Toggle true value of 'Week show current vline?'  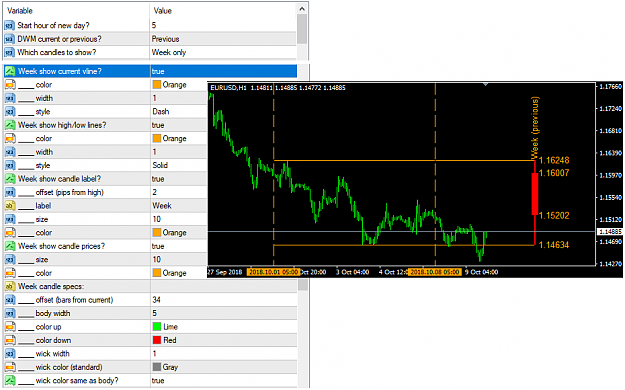[x=158, y=72]
